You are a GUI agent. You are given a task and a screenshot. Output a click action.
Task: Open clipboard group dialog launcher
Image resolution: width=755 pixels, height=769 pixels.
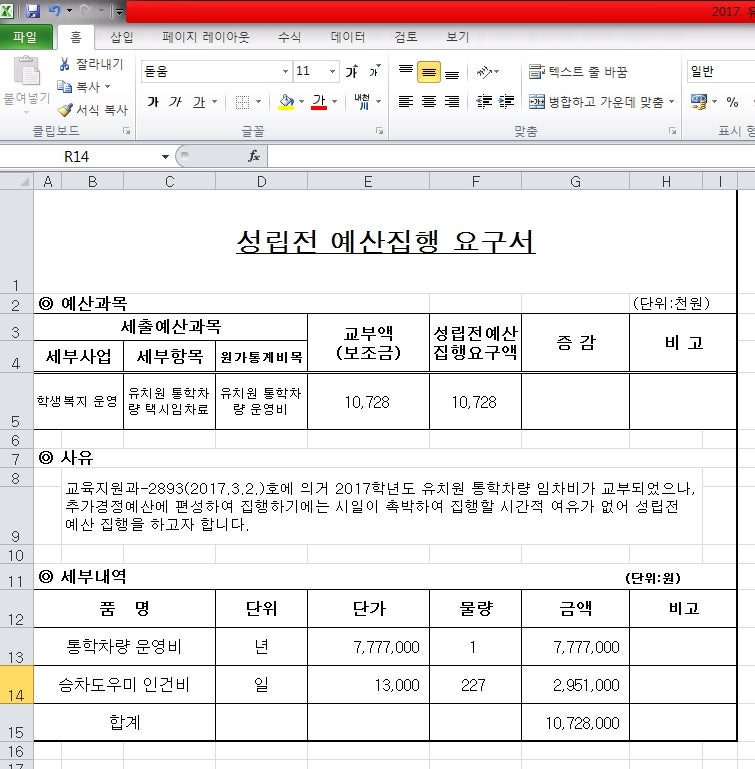pyautogui.click(x=127, y=131)
